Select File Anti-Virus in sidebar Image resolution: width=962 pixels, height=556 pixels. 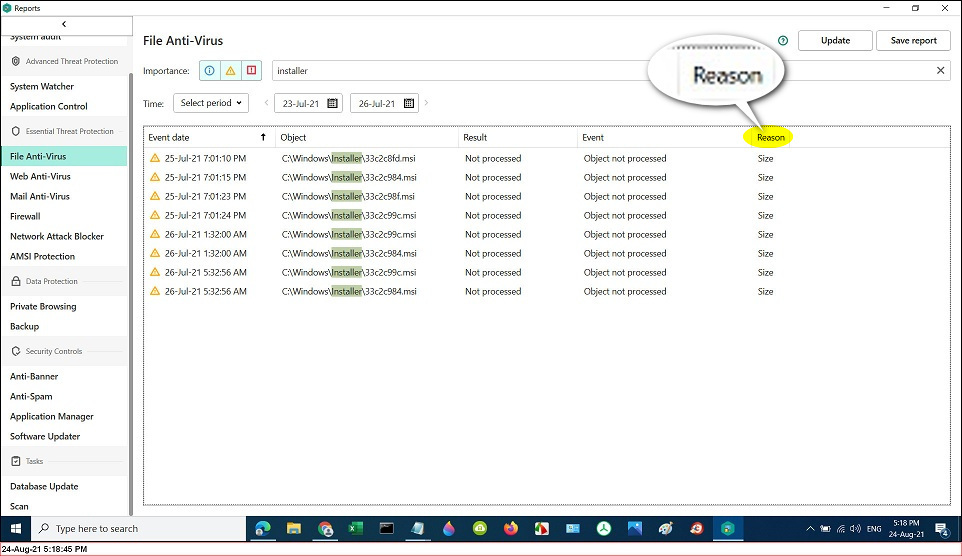pos(64,156)
